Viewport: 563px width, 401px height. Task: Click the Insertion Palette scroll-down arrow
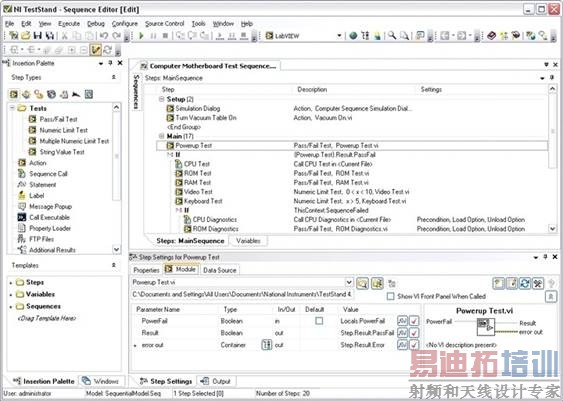click(116, 249)
